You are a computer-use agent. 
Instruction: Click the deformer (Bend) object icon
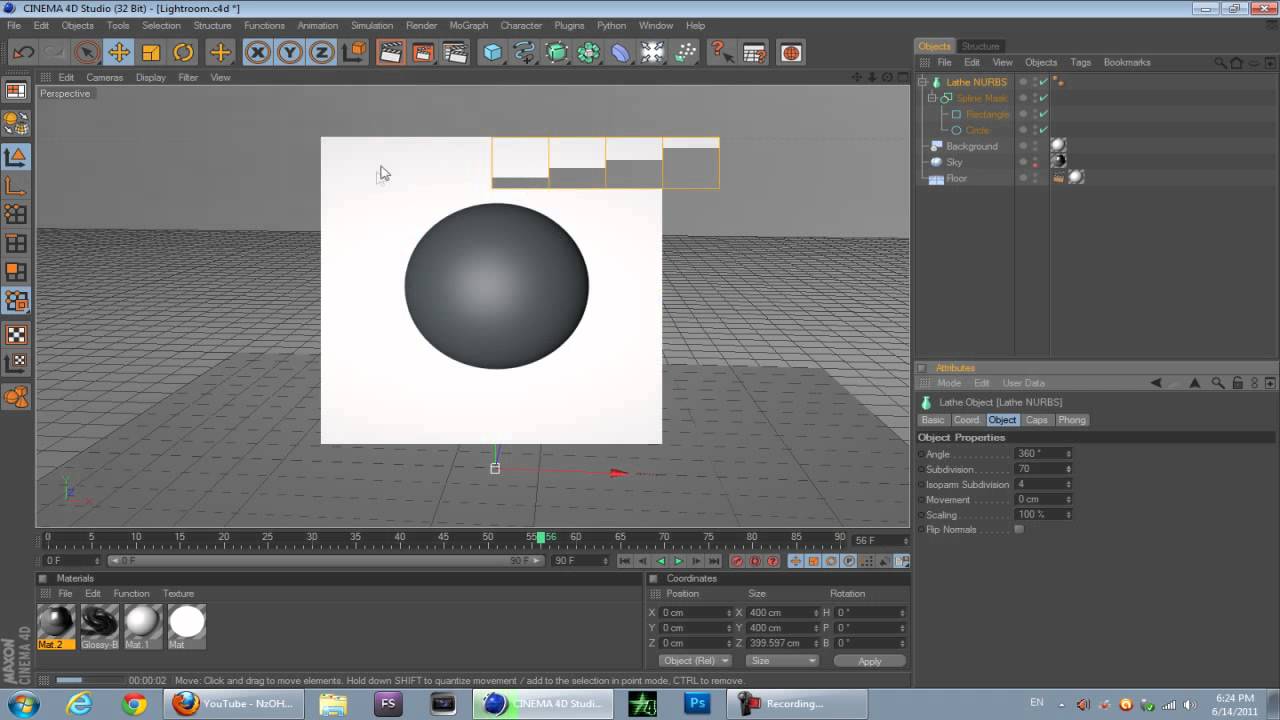click(621, 52)
